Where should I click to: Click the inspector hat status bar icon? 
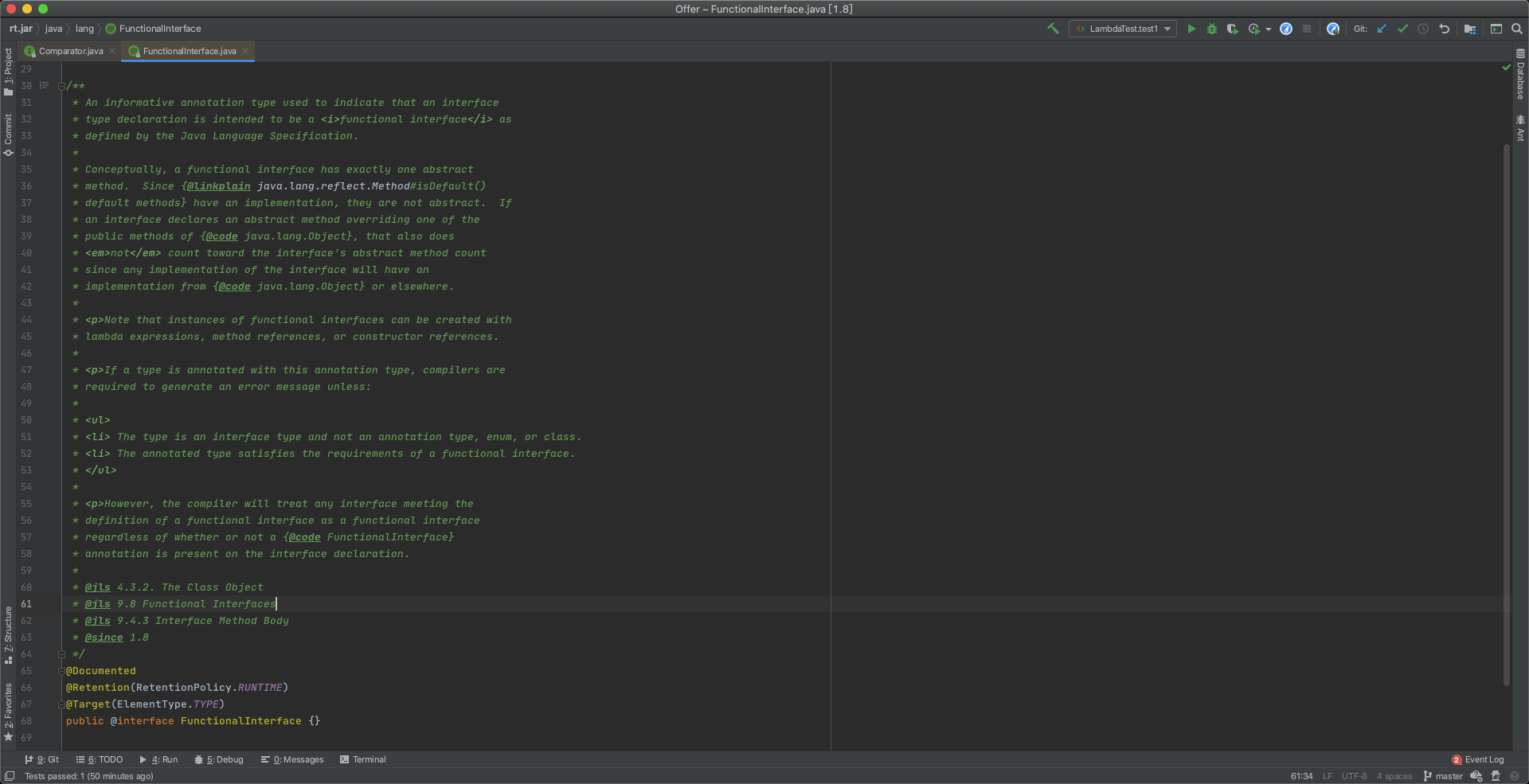[x=1496, y=776]
